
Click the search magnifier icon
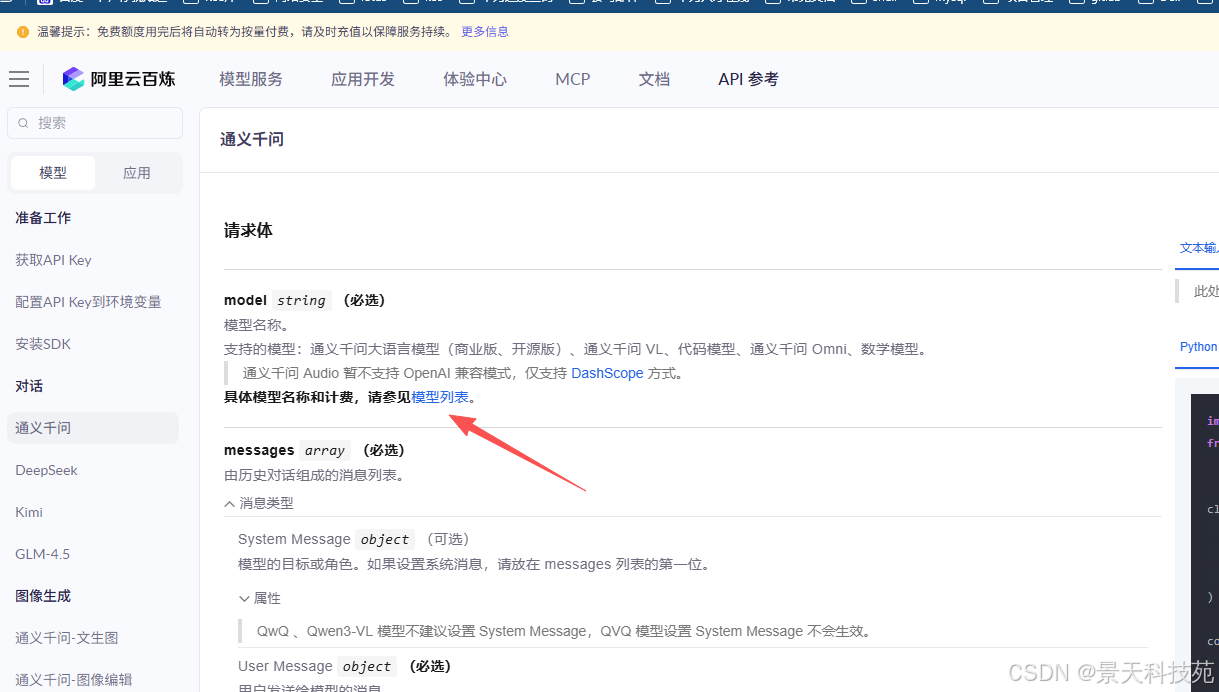[23, 123]
